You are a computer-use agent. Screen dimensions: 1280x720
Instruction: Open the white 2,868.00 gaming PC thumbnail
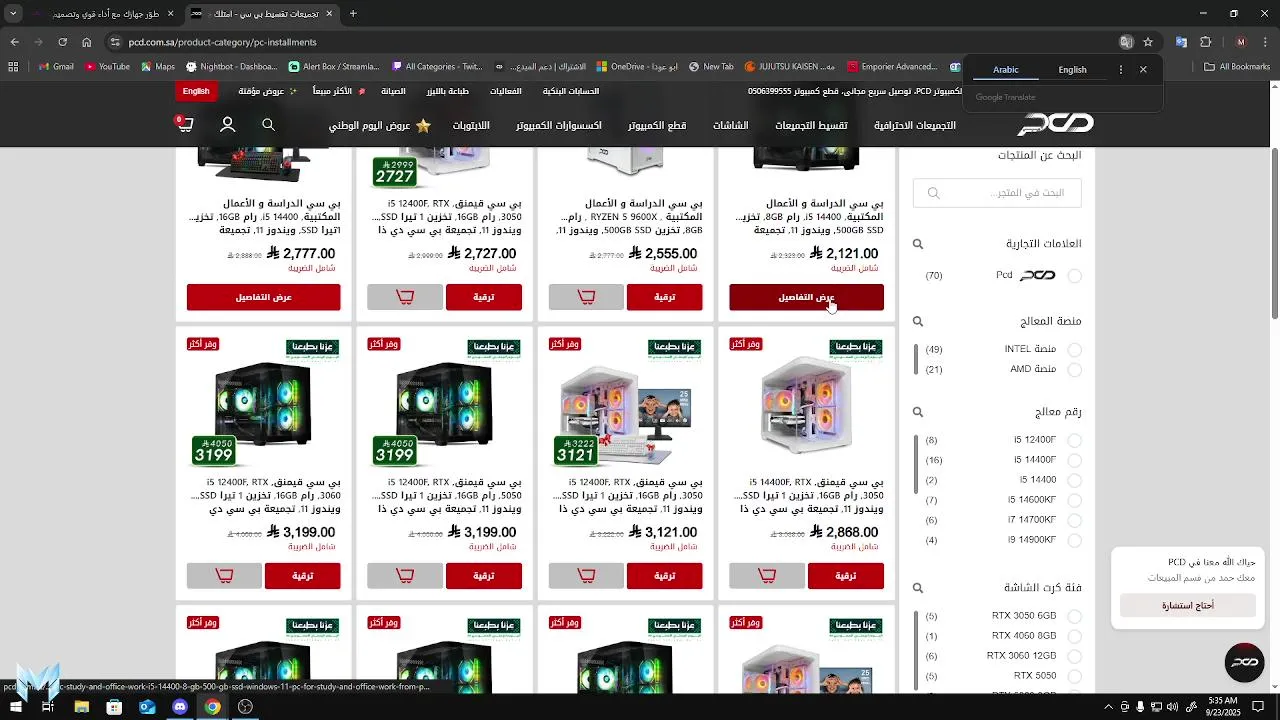click(x=806, y=404)
